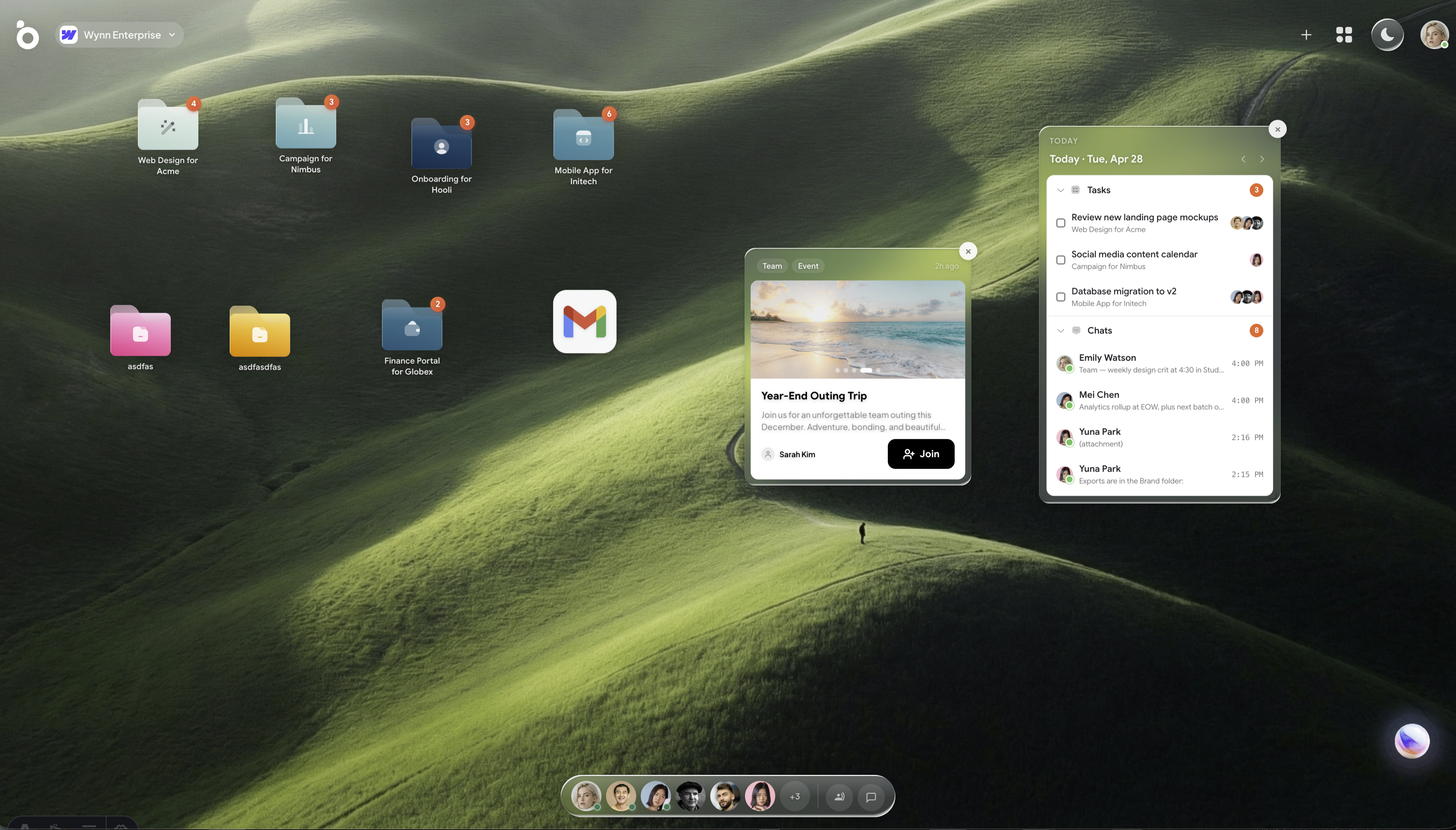
Task: Check off Social media content calendar
Action: tap(1061, 260)
